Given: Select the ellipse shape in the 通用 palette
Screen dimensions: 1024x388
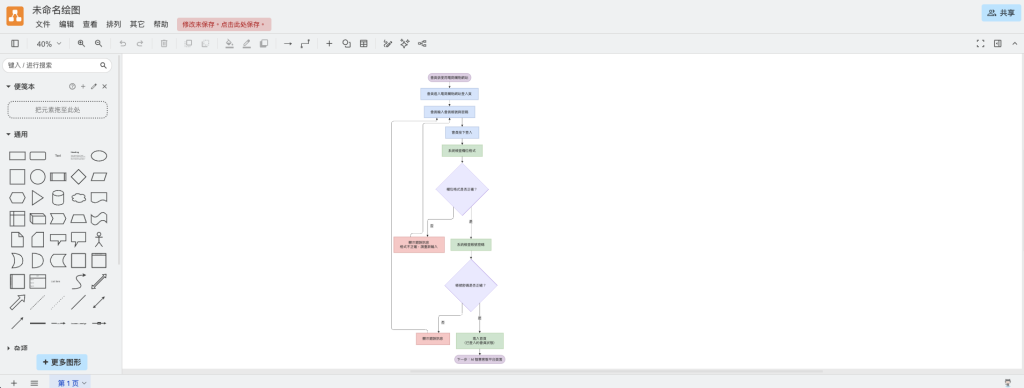Looking at the screenshot, I should [x=99, y=155].
